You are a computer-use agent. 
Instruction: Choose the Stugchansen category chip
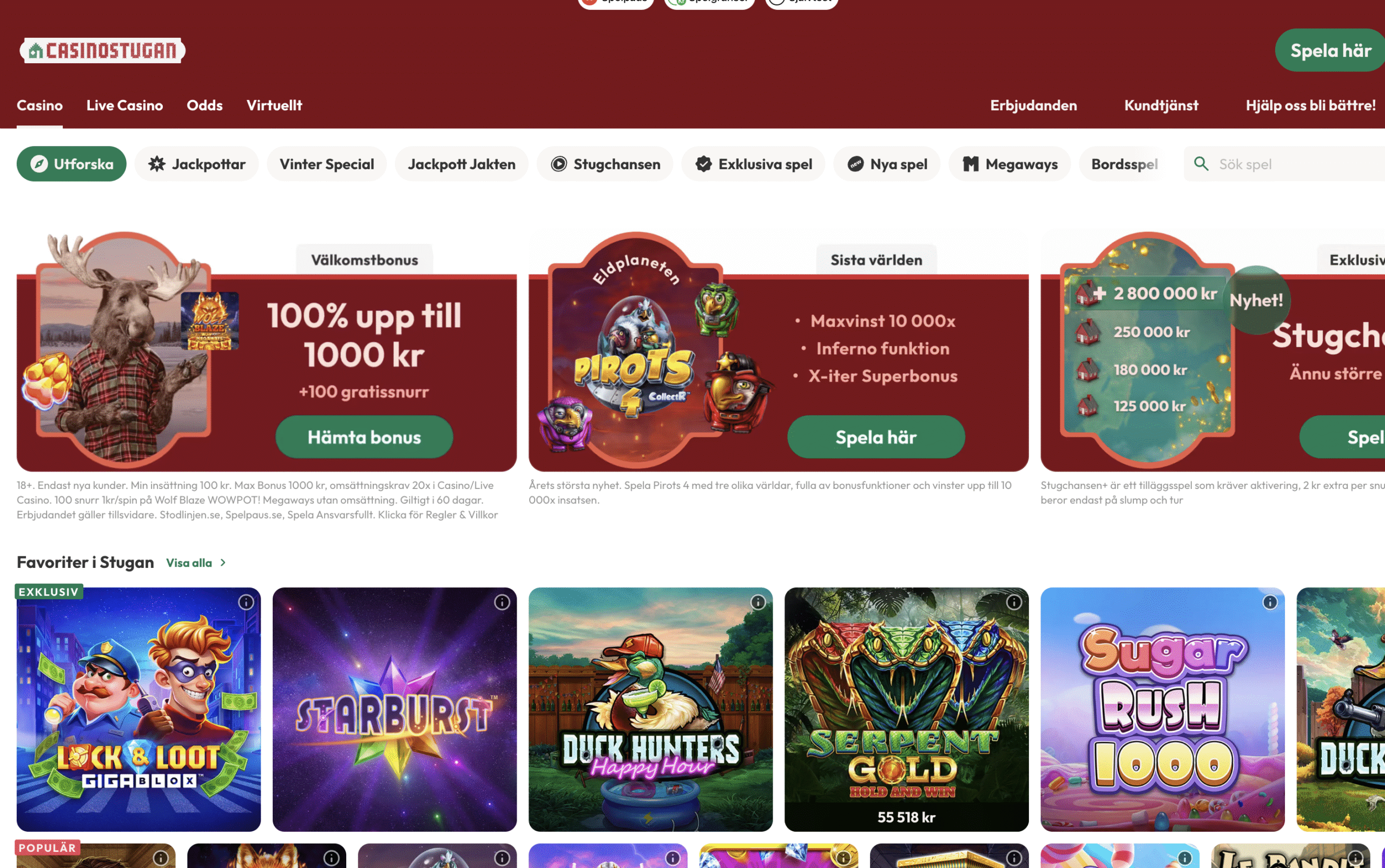click(605, 164)
